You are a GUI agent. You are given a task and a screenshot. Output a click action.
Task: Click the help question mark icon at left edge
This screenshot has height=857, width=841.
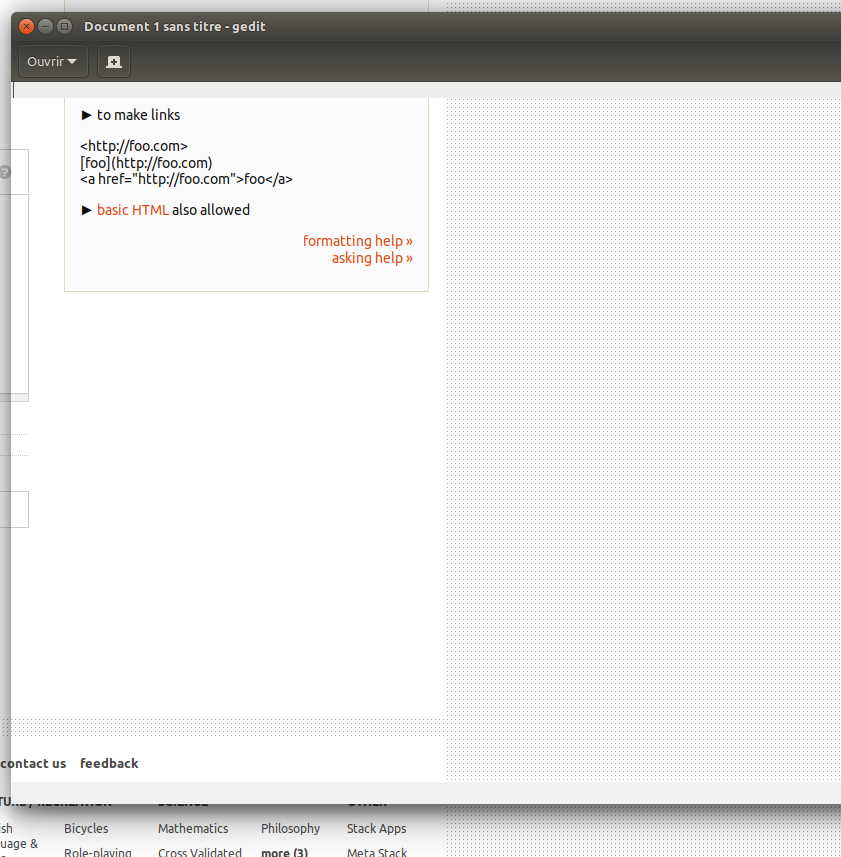(x=4, y=172)
